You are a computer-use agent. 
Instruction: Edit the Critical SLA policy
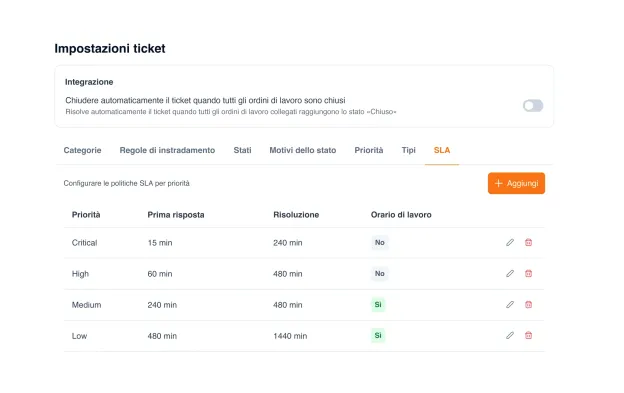tap(510, 242)
